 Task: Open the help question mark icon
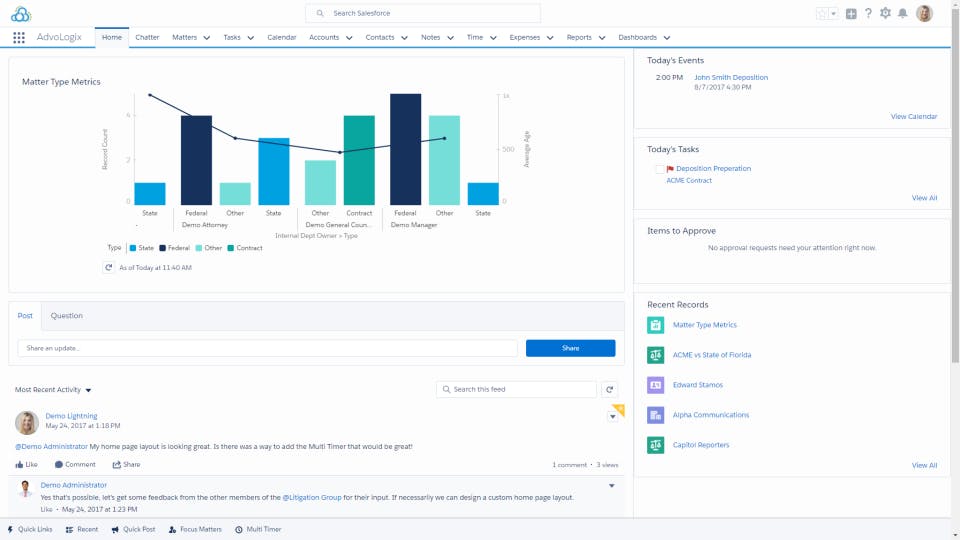point(868,13)
